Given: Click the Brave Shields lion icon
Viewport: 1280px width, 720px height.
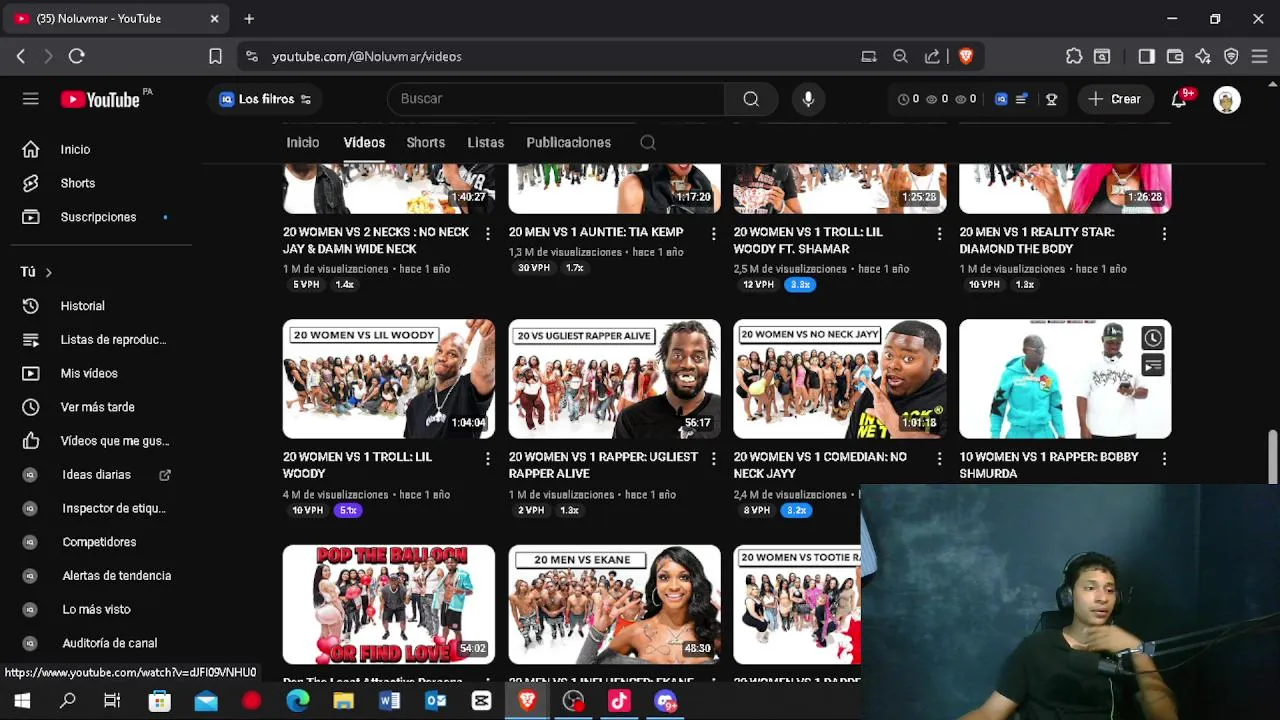Looking at the screenshot, I should pyautogui.click(x=966, y=57).
